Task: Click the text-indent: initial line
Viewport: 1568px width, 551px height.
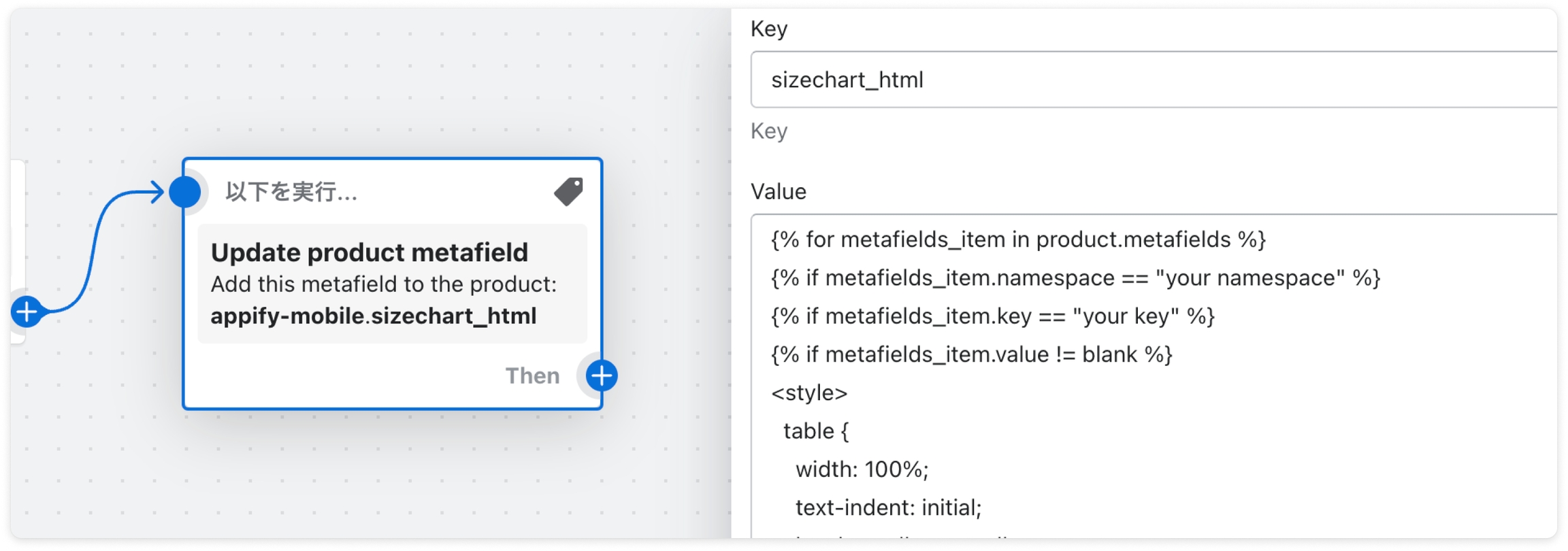Action: coord(888,507)
